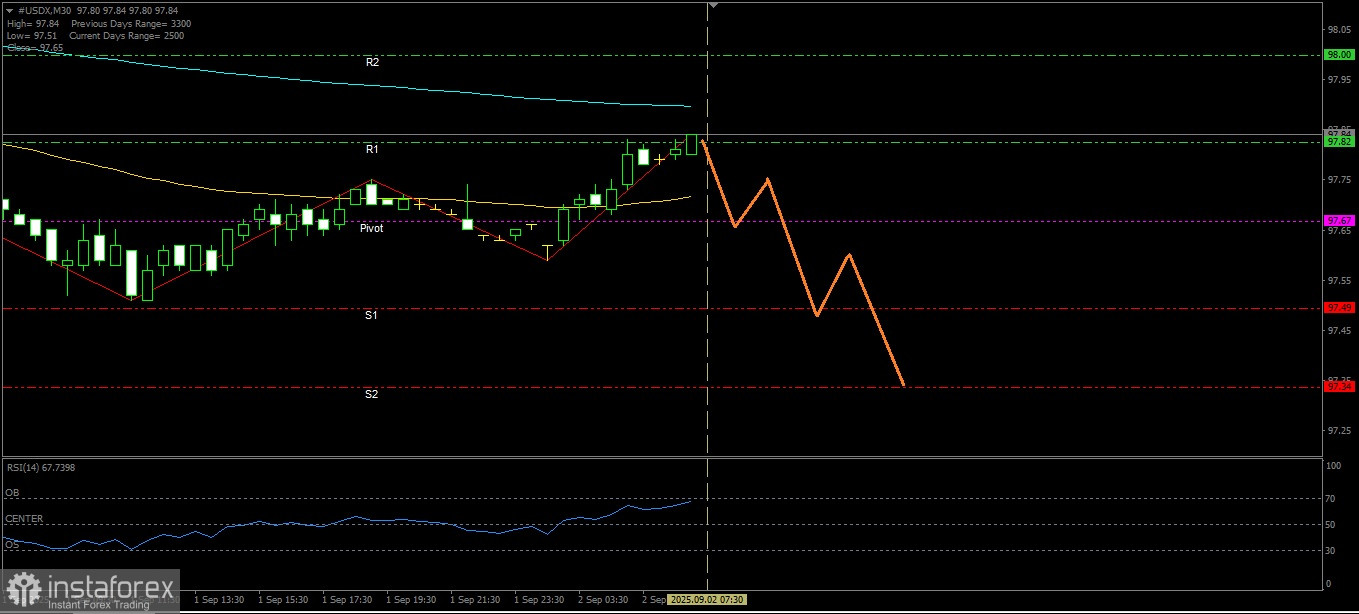This screenshot has width=1359, height=614.
Task: Click 70 on the RSI scale
Action: 1331,497
